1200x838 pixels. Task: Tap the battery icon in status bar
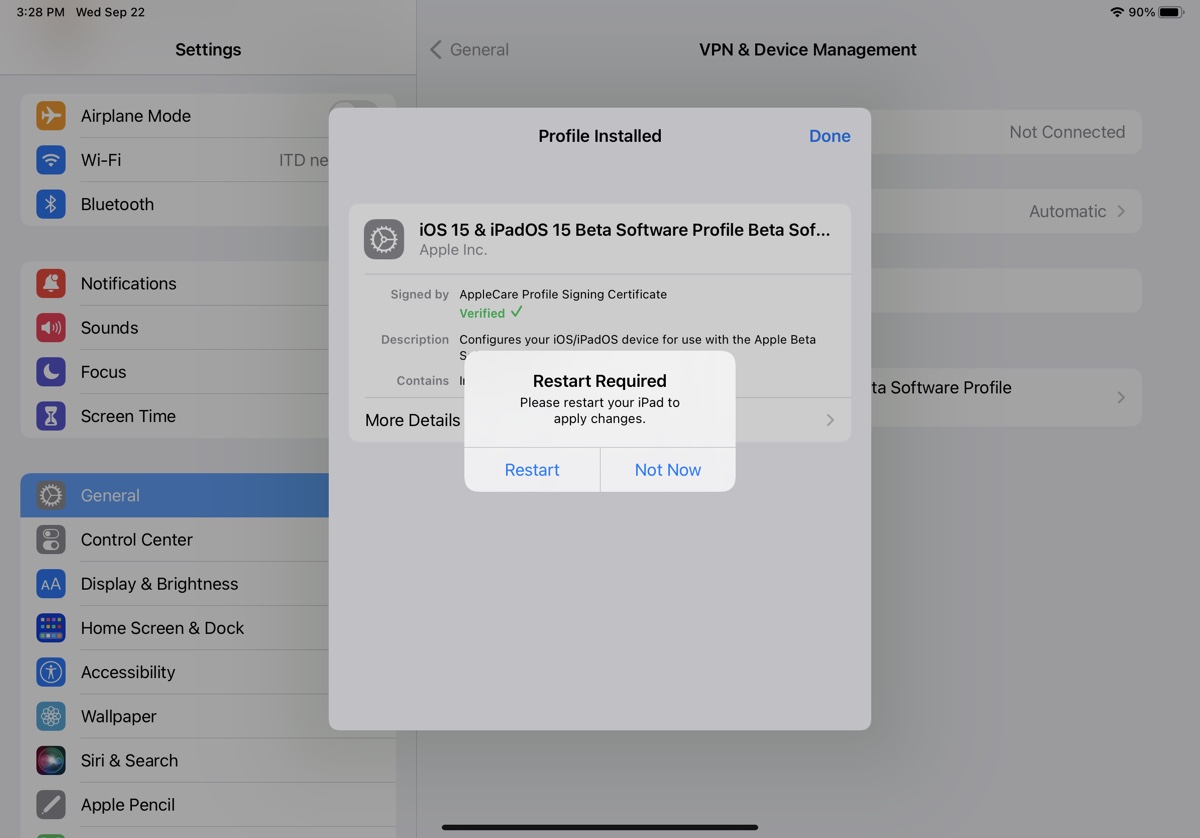[x=1171, y=12]
